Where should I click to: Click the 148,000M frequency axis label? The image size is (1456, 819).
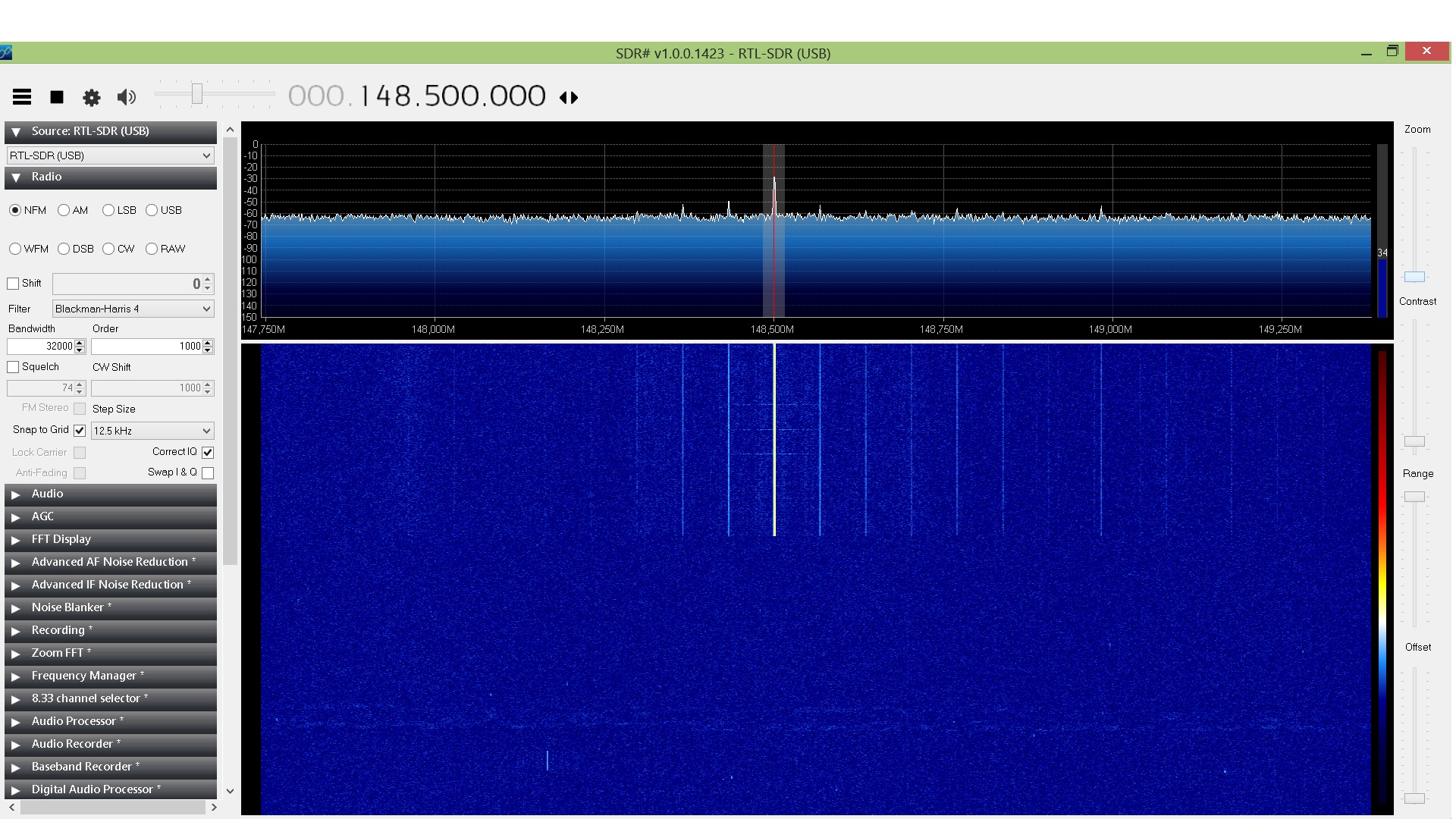433,329
